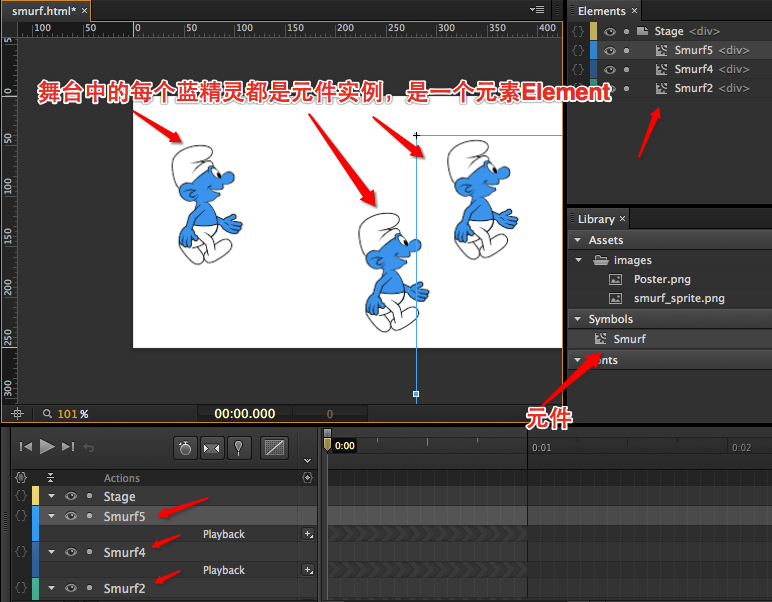Image resolution: width=772 pixels, height=602 pixels.
Task: Close the Library panel tab
Action: (x=622, y=219)
